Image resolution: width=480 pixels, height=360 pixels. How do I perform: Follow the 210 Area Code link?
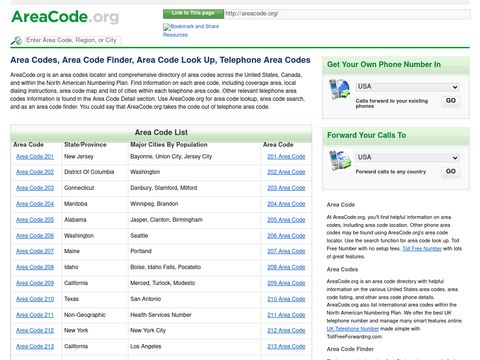click(286, 299)
